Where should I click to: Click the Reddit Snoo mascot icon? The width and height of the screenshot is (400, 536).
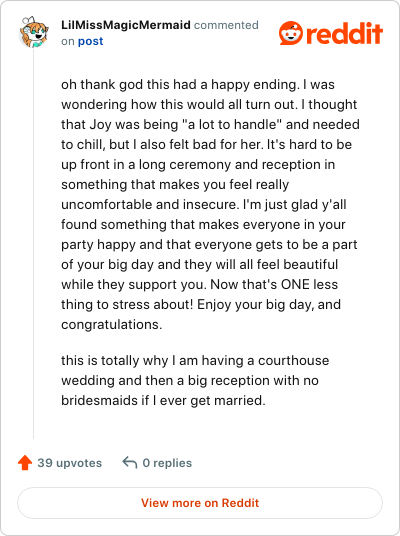(x=291, y=33)
